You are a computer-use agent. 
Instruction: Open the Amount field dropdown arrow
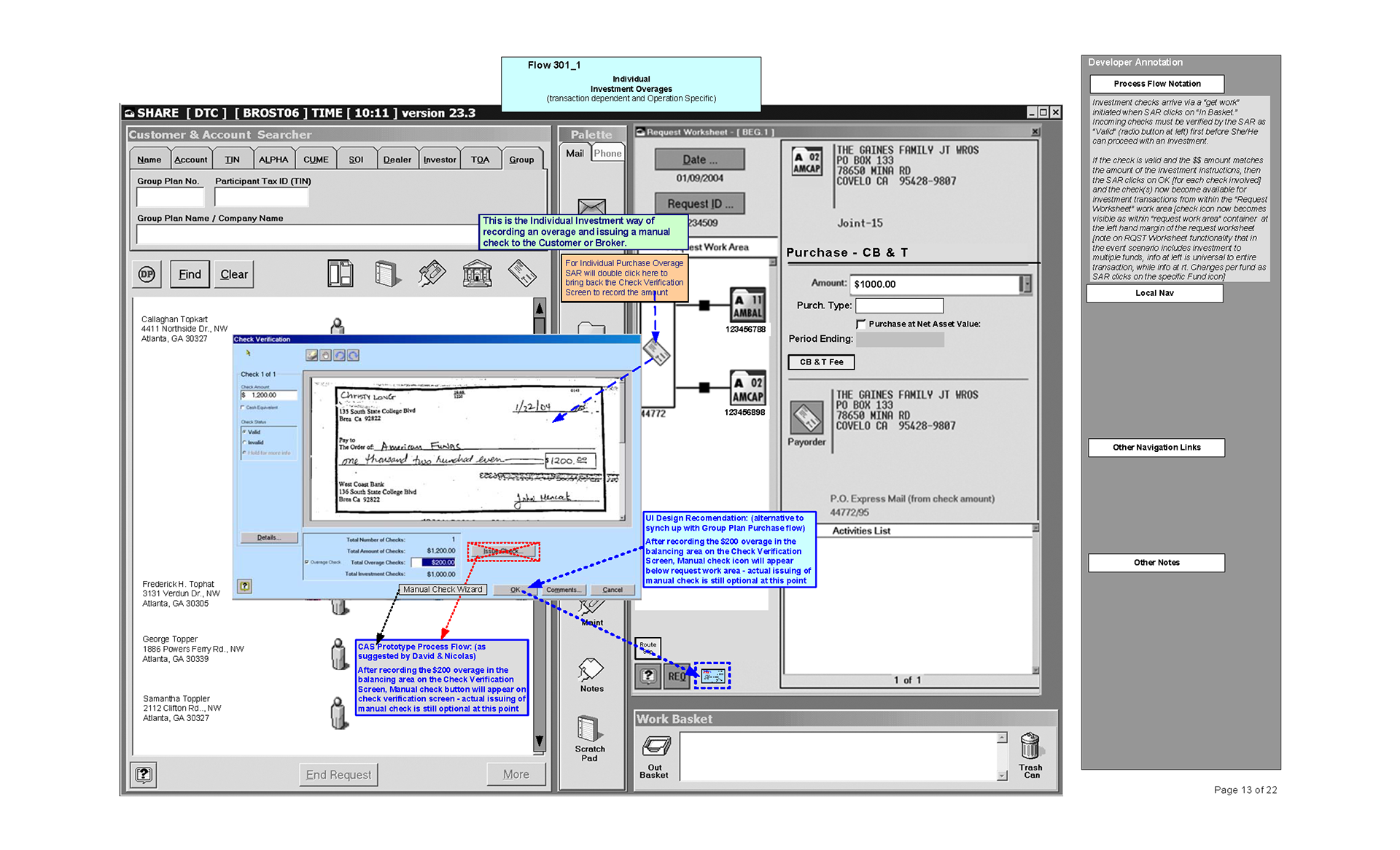(1026, 284)
